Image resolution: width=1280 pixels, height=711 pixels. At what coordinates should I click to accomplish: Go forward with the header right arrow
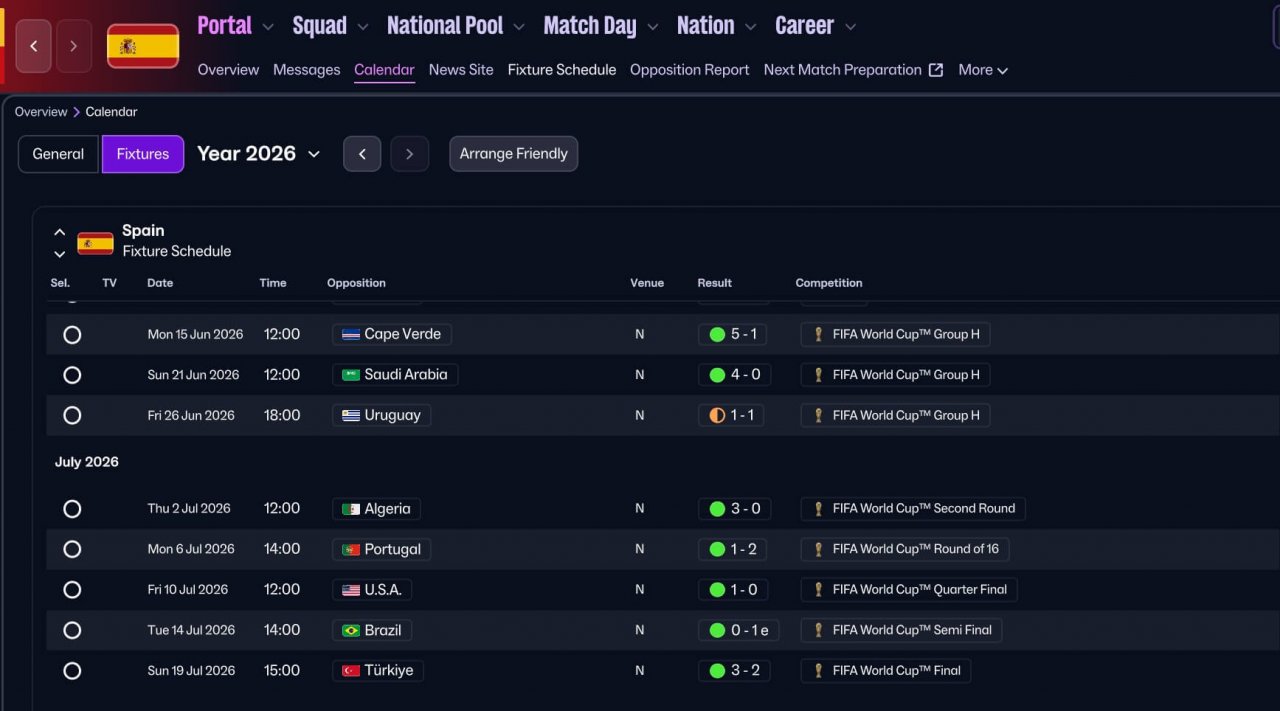tap(74, 46)
